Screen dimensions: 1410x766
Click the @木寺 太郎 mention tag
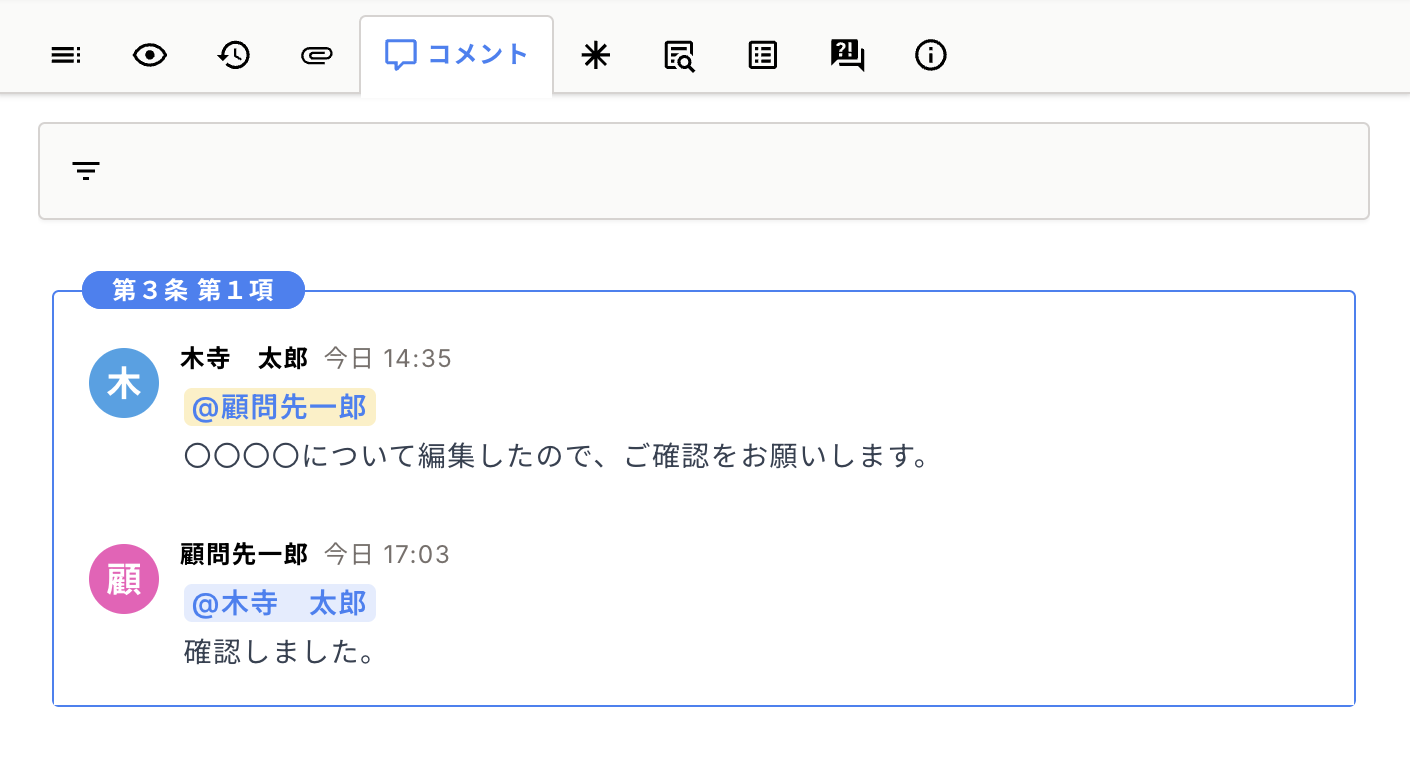280,603
